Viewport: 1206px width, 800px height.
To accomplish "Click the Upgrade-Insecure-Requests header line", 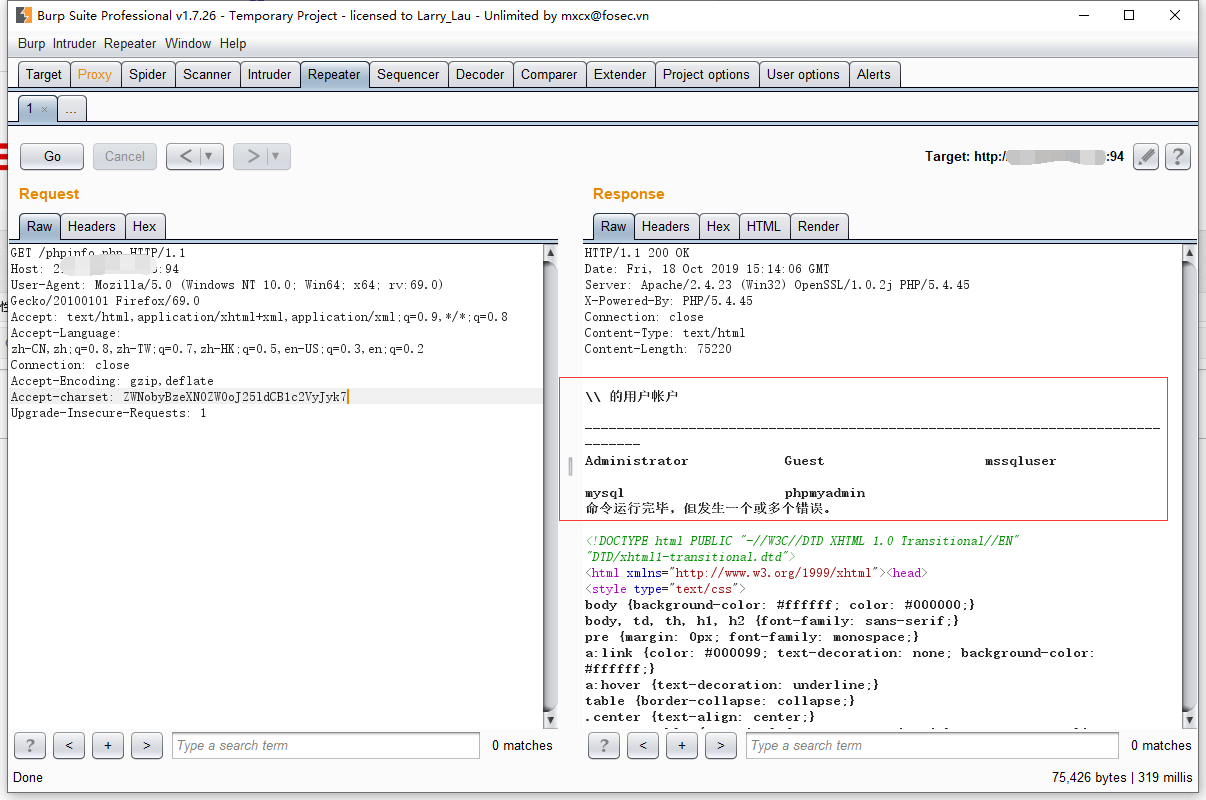I will (109, 413).
